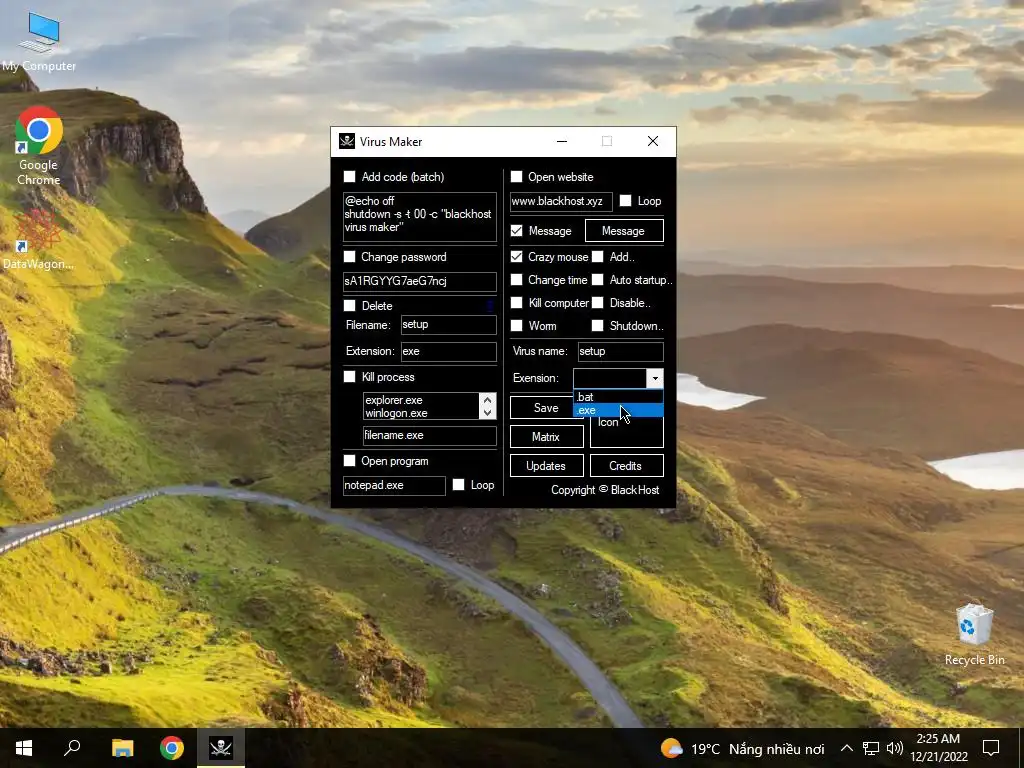
Task: Tick the Shutdown.. checkbox
Action: pyautogui.click(x=598, y=325)
